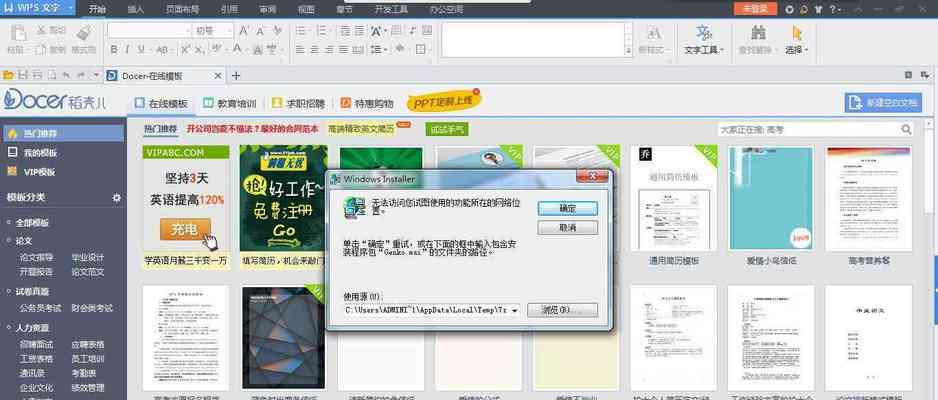Click the 未登录 (not logged in) button
This screenshot has height=400, width=938.
pyautogui.click(x=755, y=8)
